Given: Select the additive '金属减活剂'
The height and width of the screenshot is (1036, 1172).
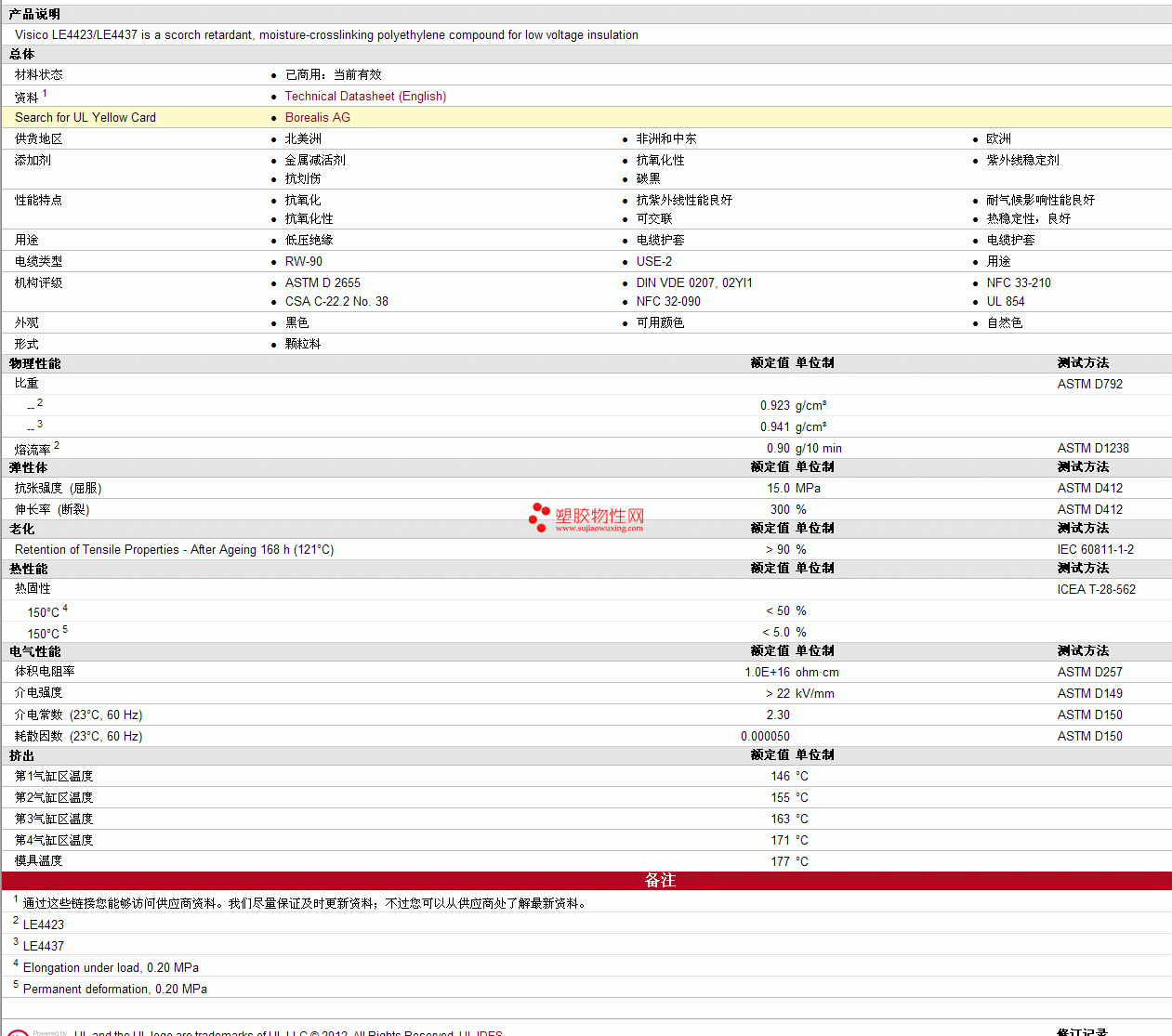Looking at the screenshot, I should click(315, 161).
